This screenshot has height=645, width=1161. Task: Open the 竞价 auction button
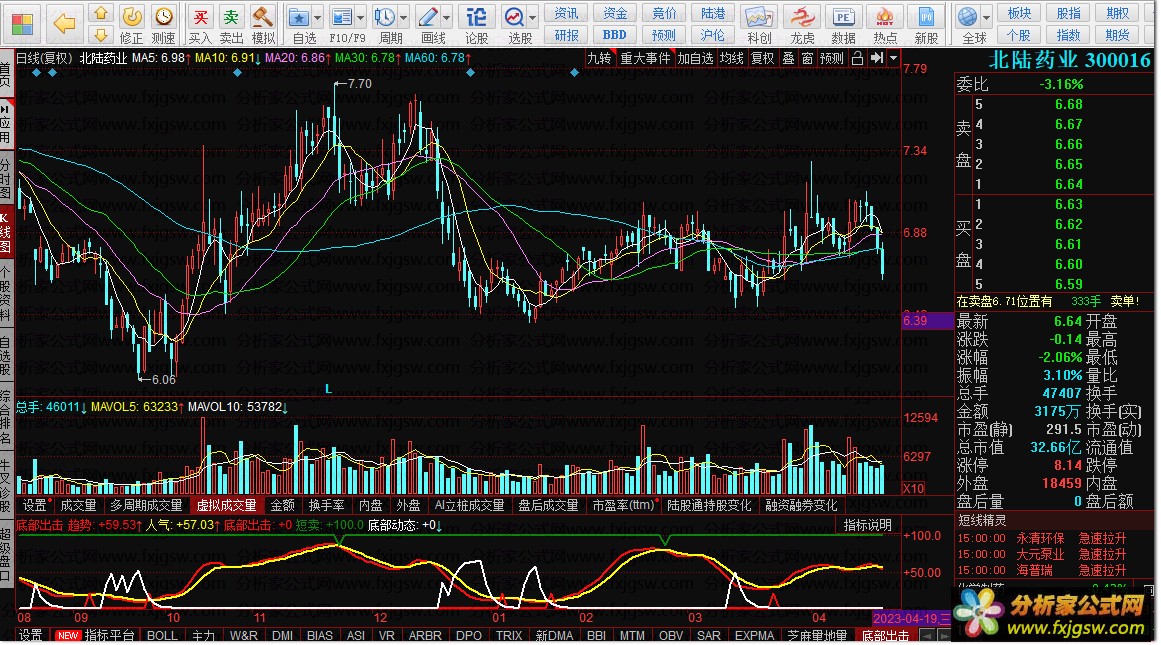point(664,13)
